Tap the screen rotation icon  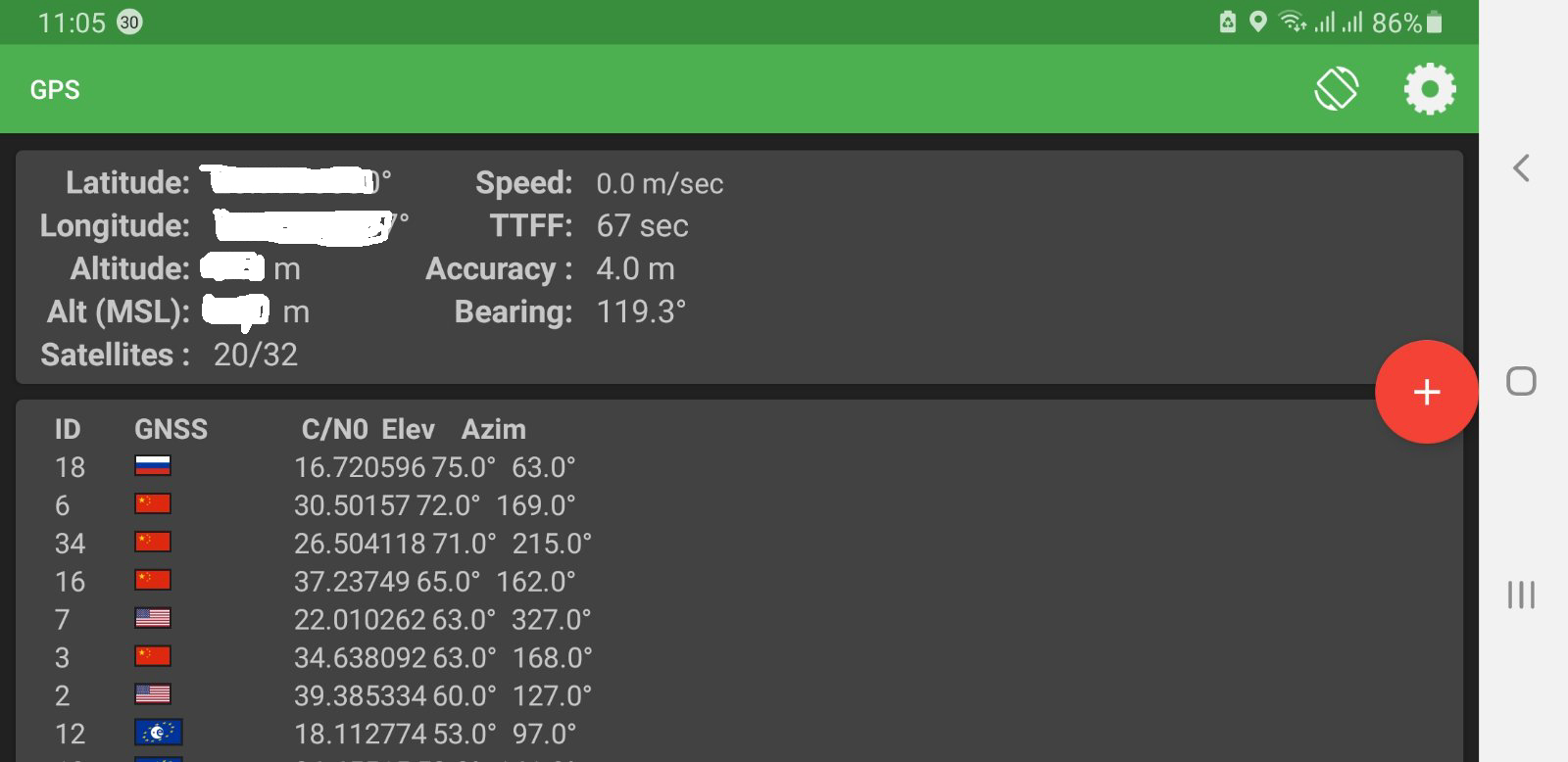tap(1336, 89)
